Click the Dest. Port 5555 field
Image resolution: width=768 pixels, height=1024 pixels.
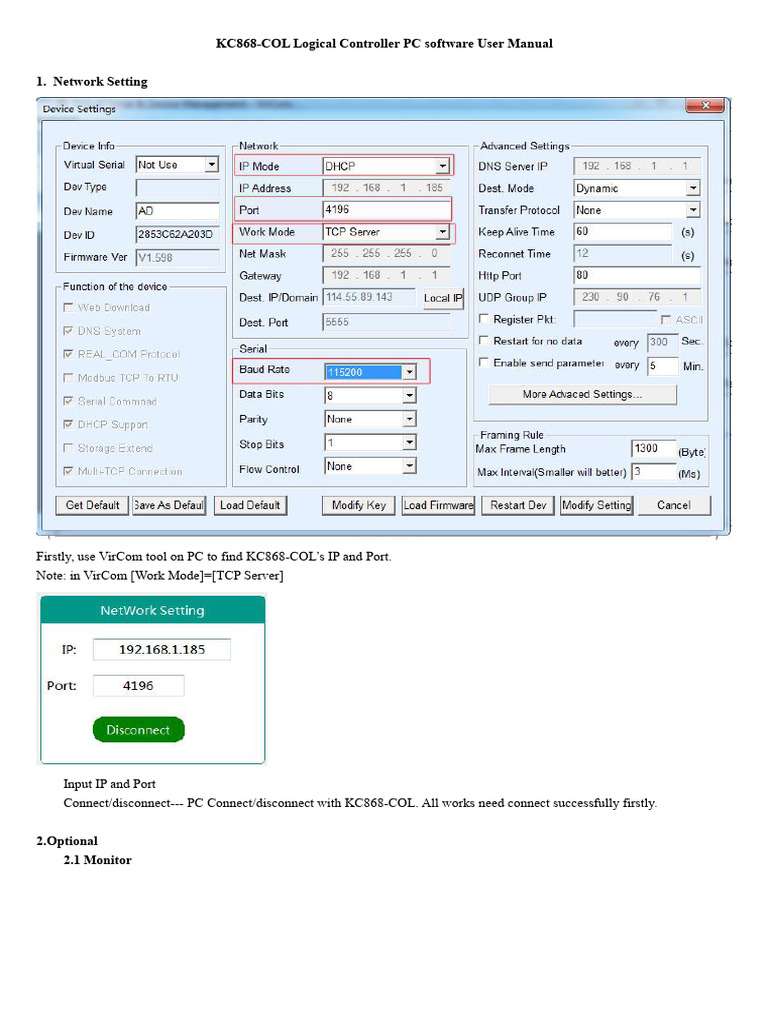coord(387,322)
